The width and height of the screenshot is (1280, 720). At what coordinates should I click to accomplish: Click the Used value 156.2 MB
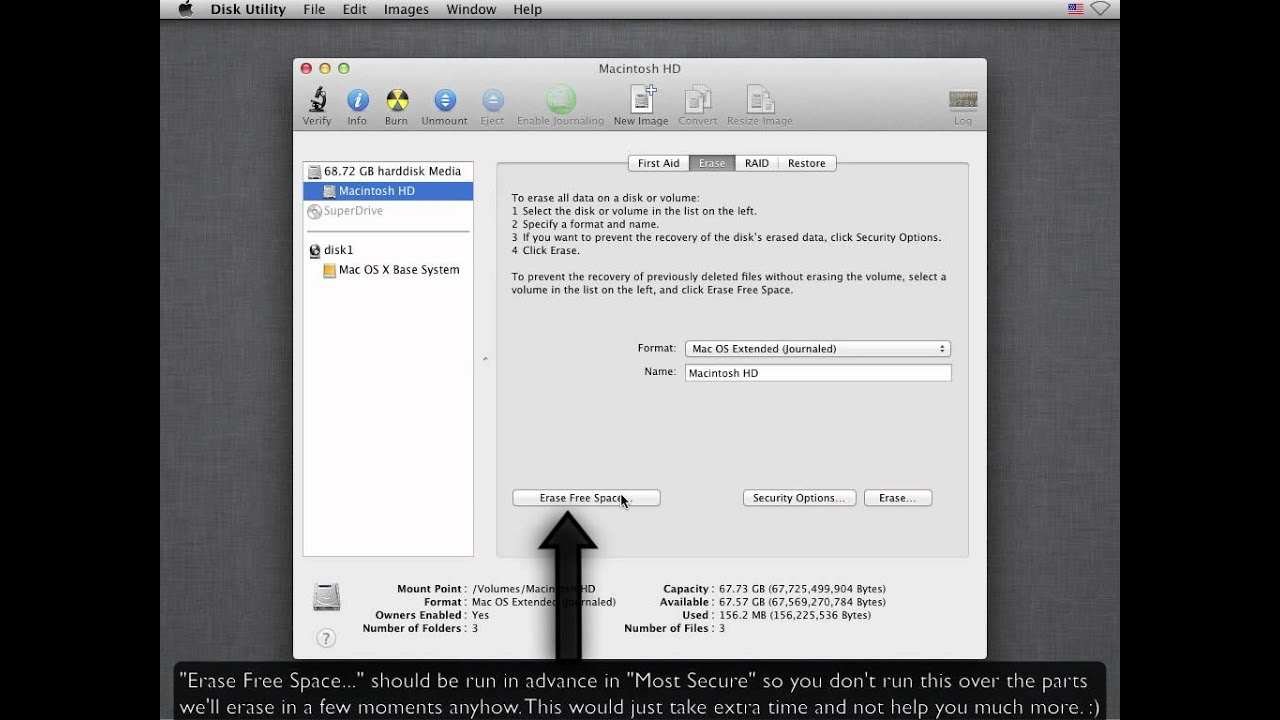pyautogui.click(x=795, y=615)
